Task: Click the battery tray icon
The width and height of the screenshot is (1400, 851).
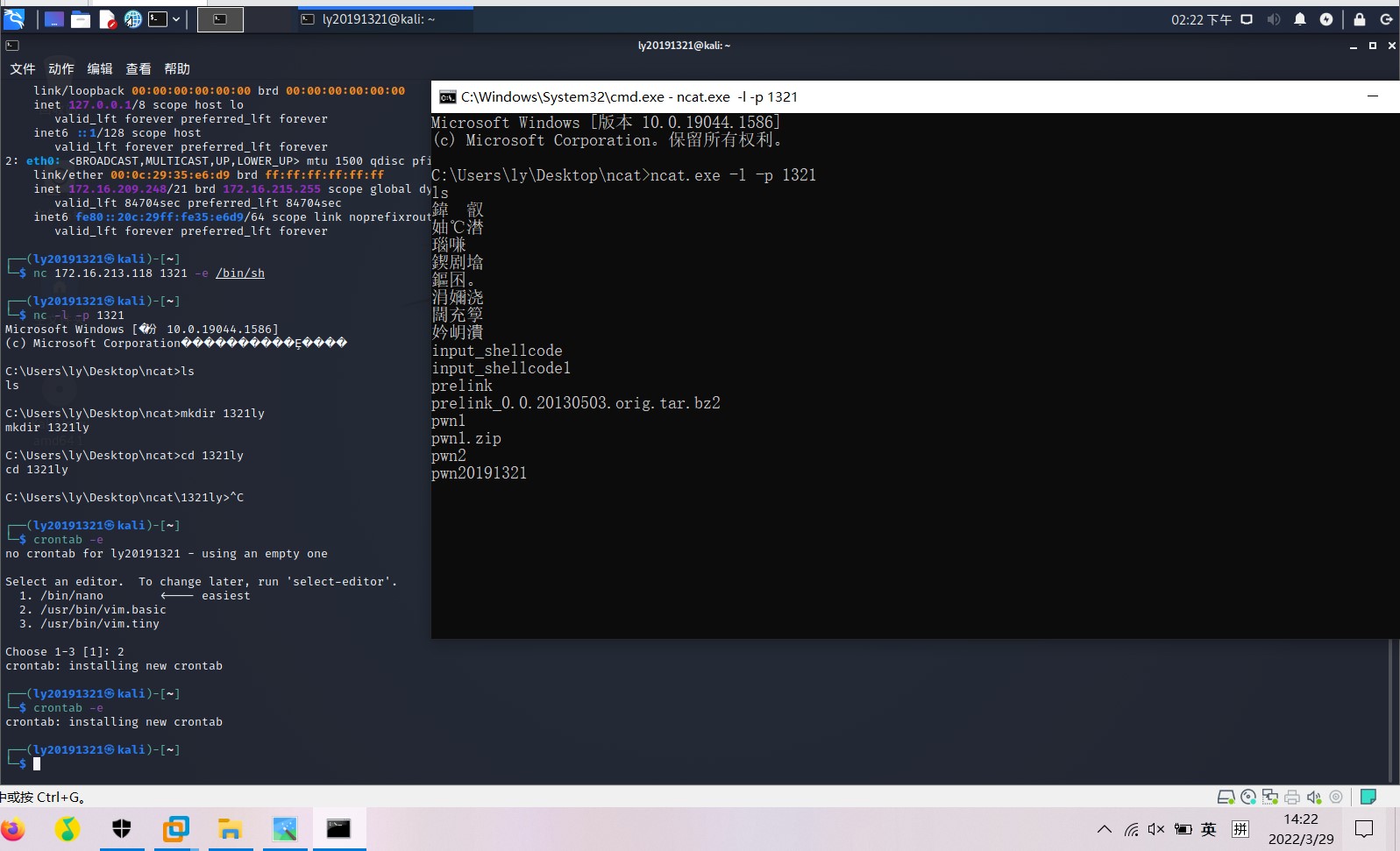Action: click(1183, 829)
